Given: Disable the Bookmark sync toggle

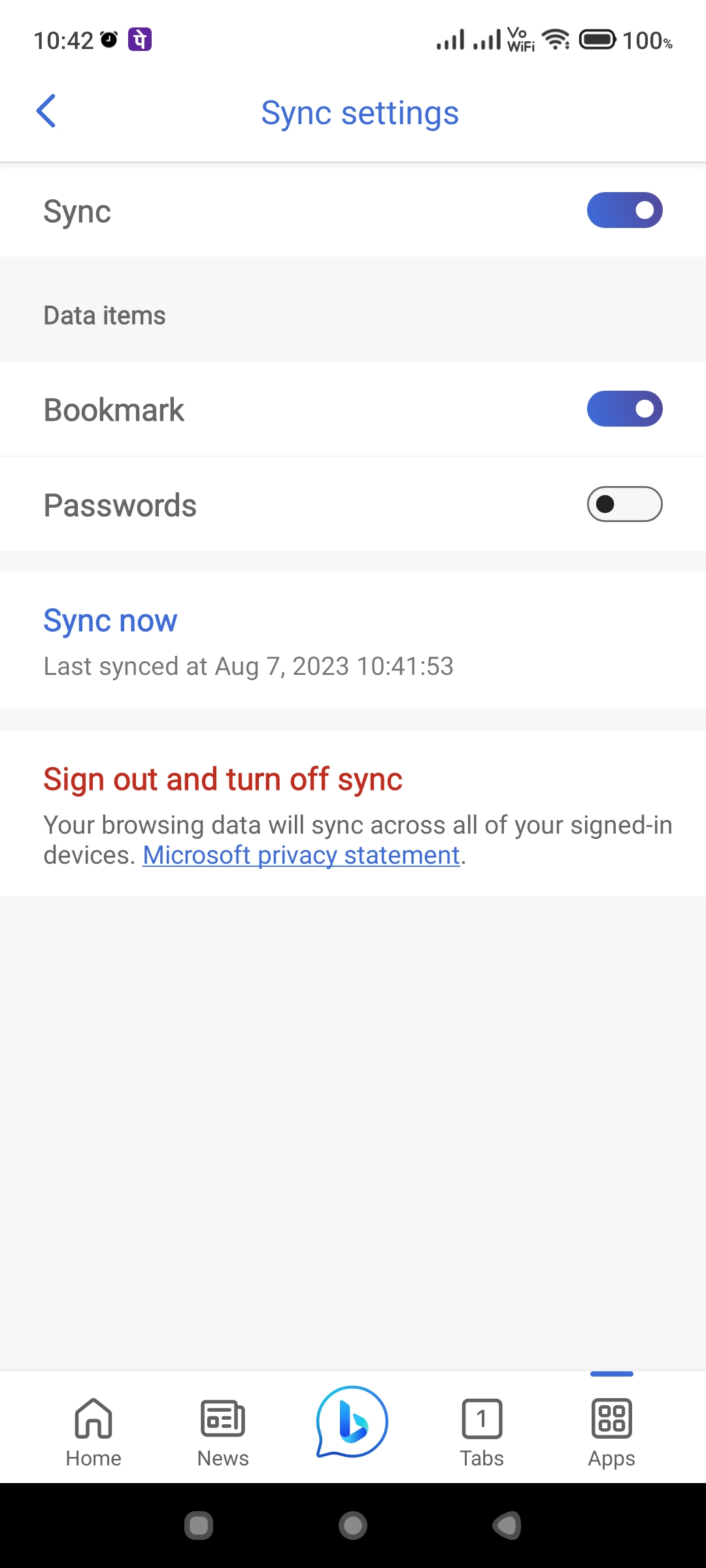Looking at the screenshot, I should (x=625, y=409).
